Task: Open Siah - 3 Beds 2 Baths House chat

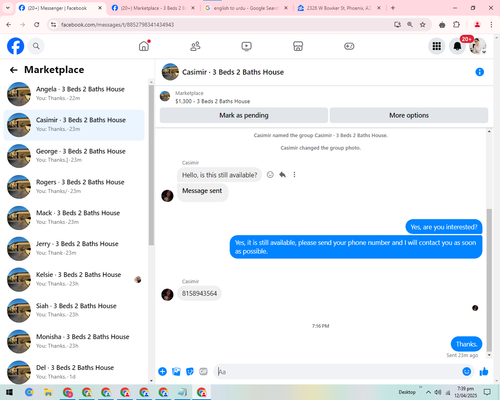Action: click(x=74, y=310)
